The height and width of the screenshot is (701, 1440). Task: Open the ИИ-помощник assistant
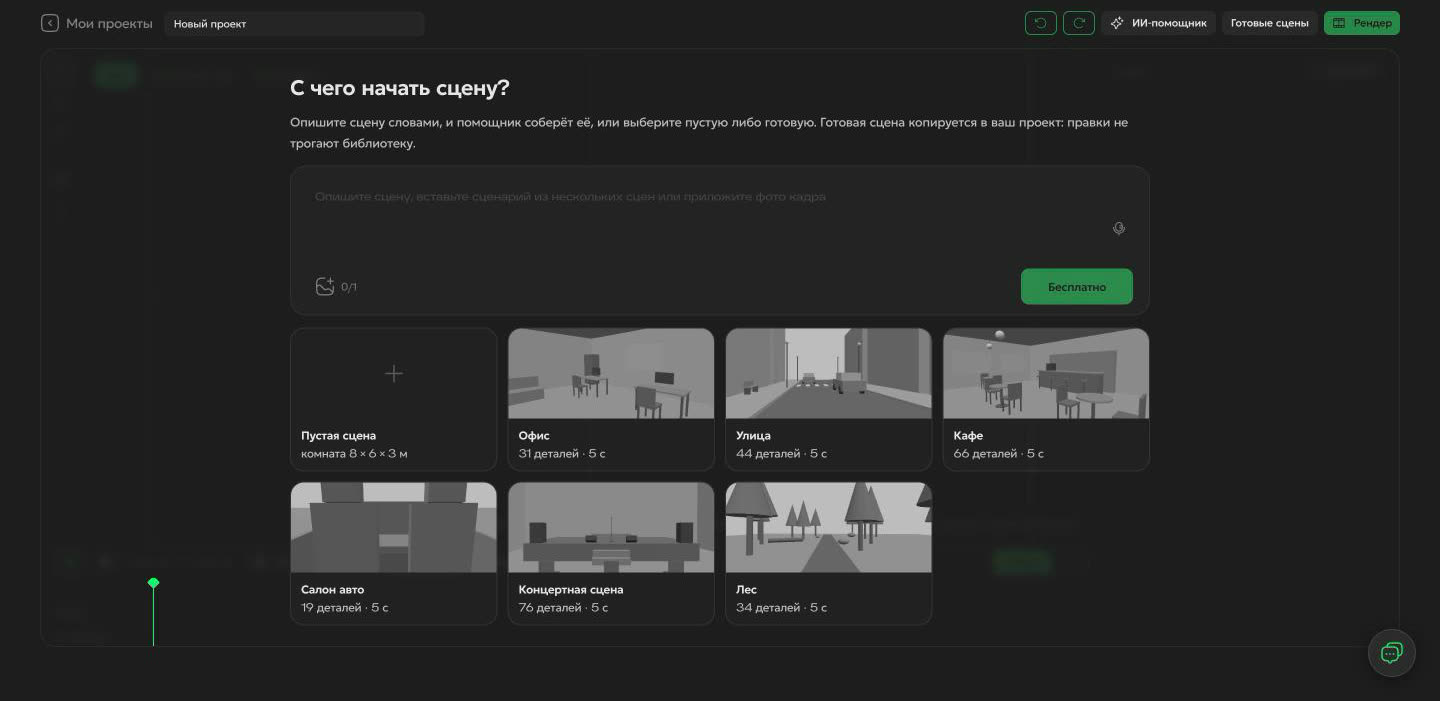(1159, 23)
